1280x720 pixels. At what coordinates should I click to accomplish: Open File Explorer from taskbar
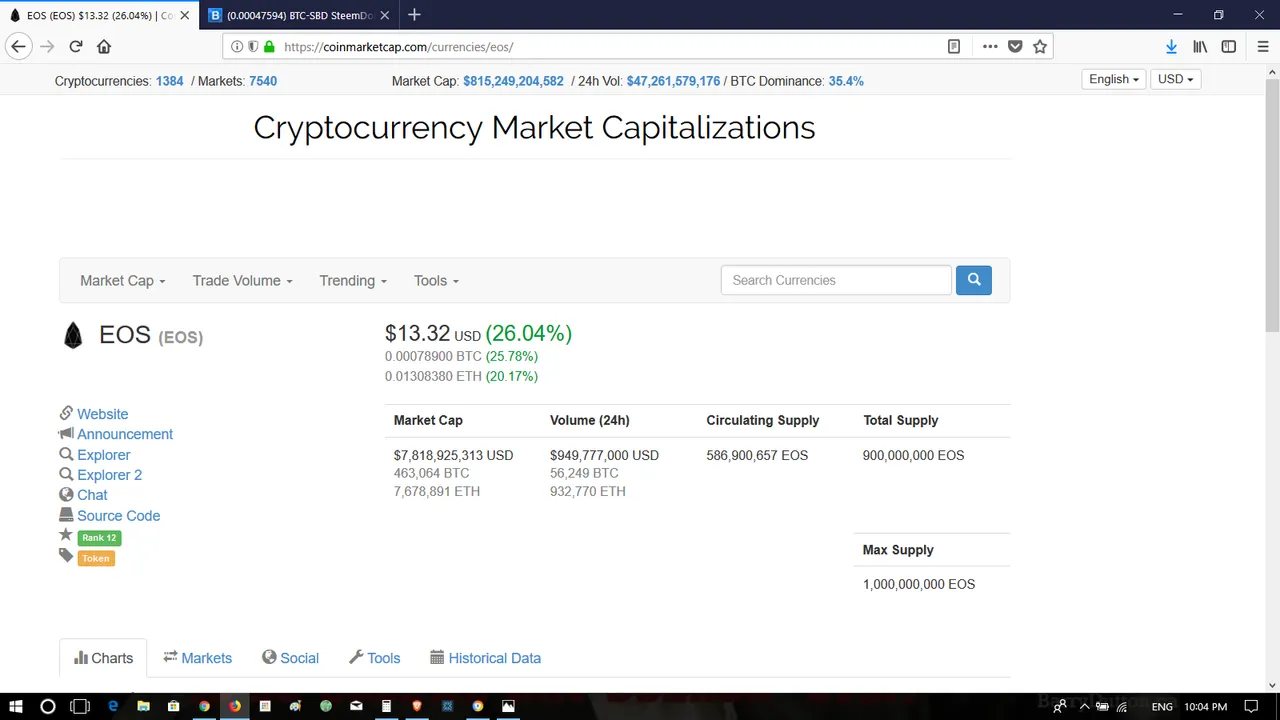tap(143, 706)
